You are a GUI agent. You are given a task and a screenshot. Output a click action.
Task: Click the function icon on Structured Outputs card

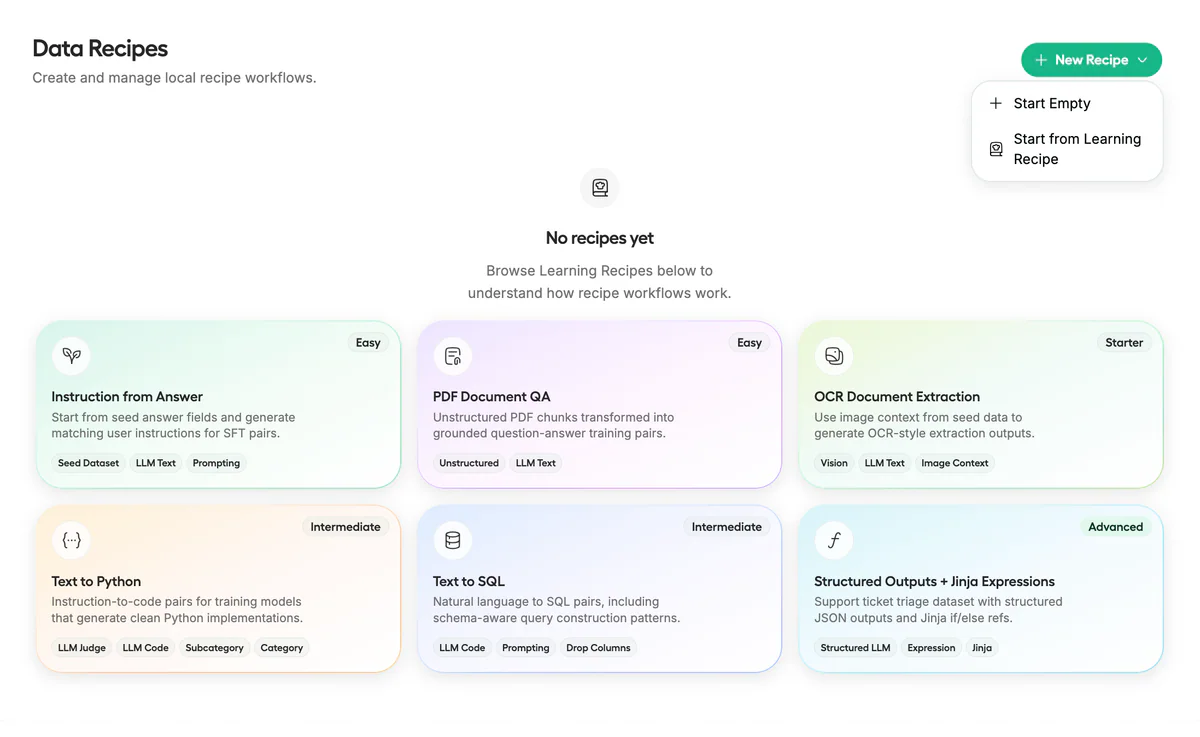click(x=834, y=540)
